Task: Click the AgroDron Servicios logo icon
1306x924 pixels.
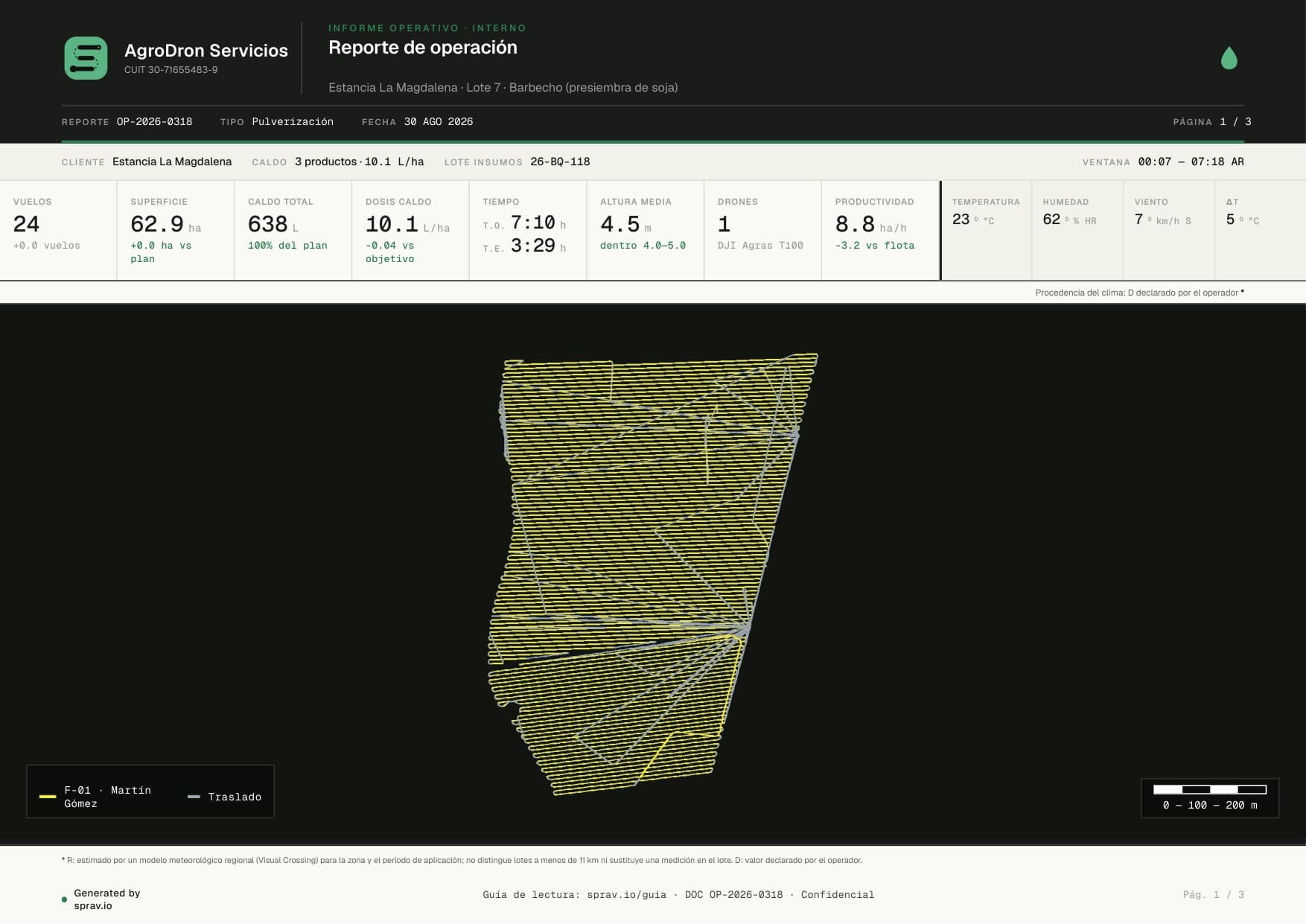Action: tap(86, 58)
